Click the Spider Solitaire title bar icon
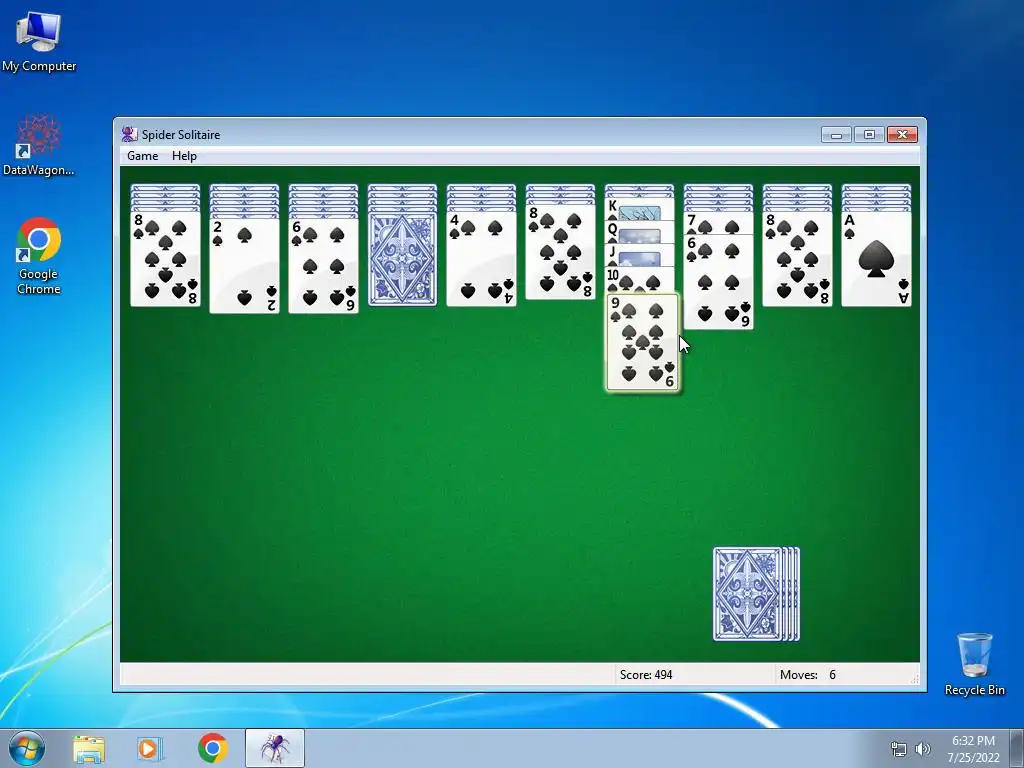The width and height of the screenshot is (1024, 768). 129,135
